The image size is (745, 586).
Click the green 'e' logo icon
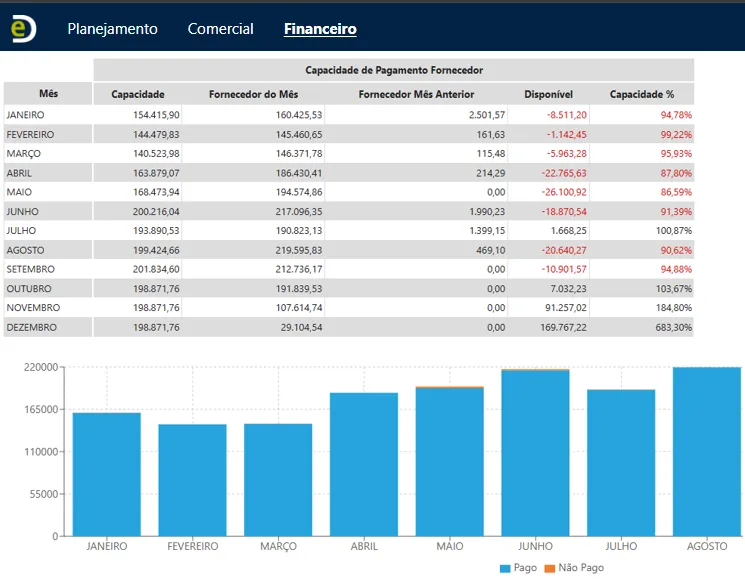click(23, 28)
